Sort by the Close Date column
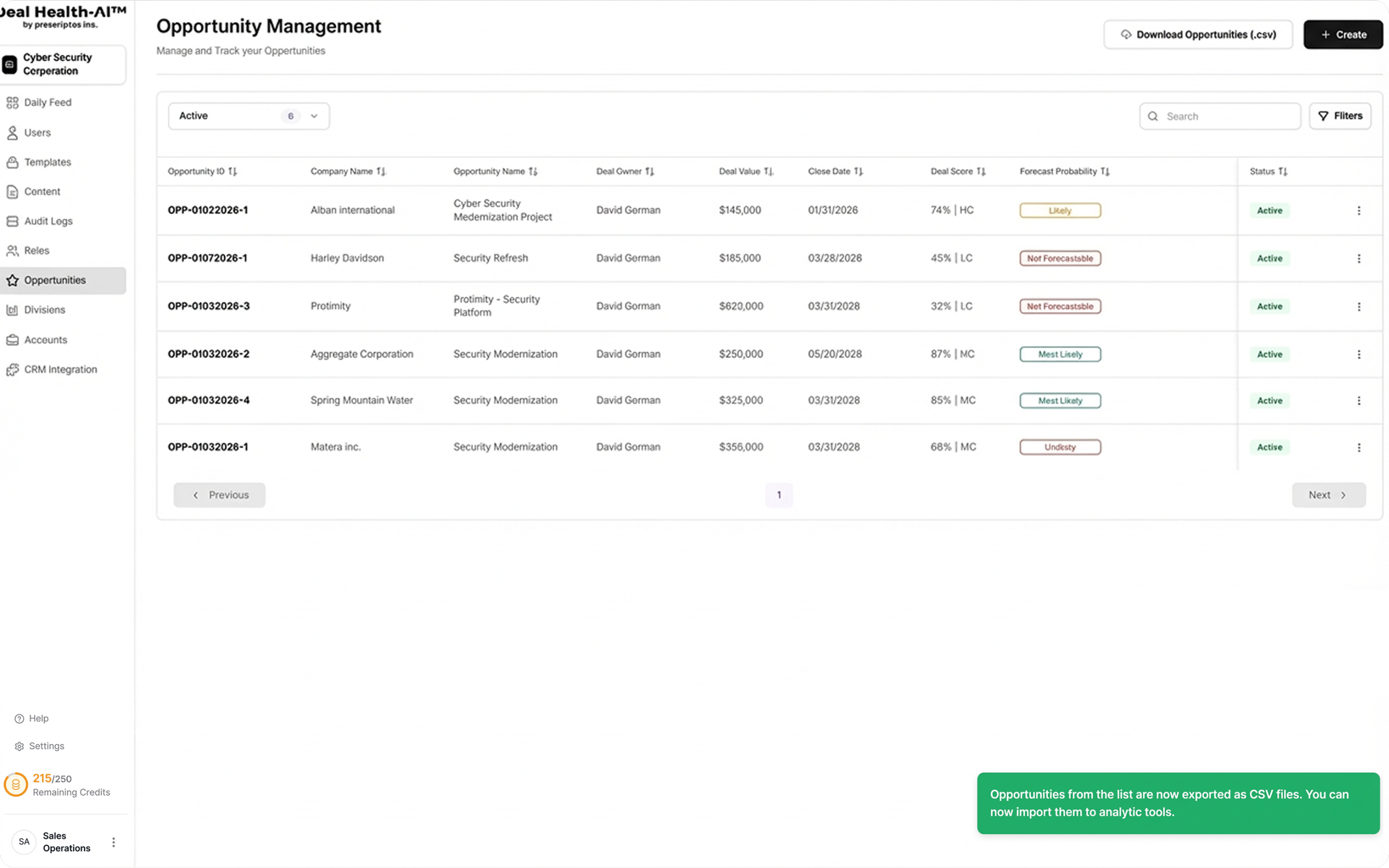 point(858,171)
